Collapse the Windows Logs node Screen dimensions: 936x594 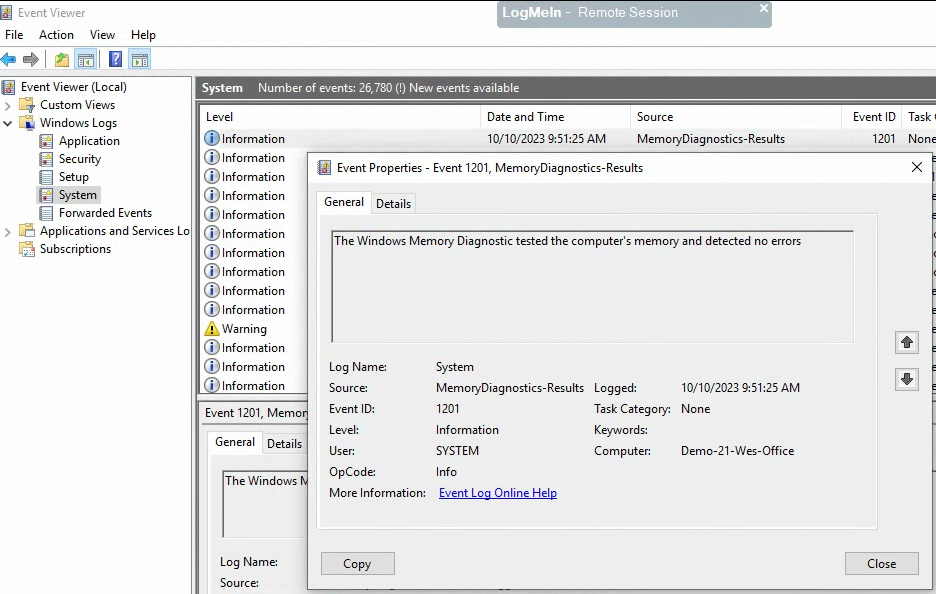click(x=8, y=123)
